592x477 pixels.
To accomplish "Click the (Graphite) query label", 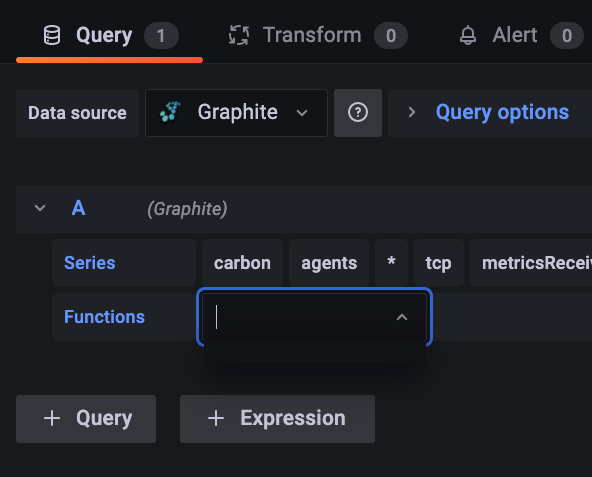I will 187,209.
